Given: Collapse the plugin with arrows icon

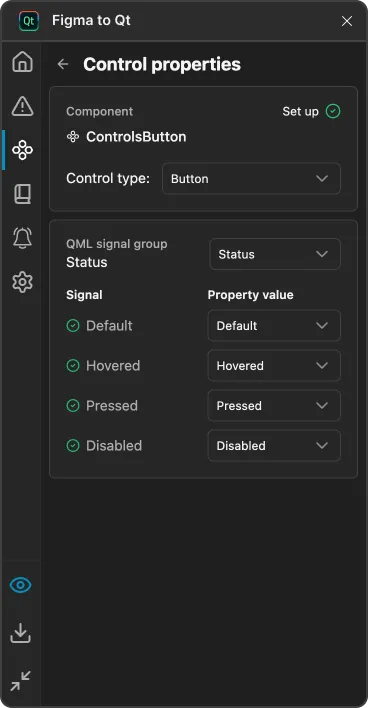Looking at the screenshot, I should click(21, 680).
